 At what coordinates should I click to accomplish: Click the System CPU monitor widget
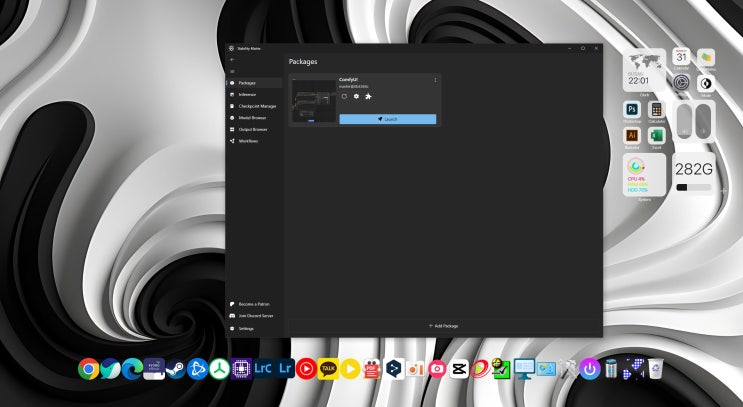click(x=644, y=175)
